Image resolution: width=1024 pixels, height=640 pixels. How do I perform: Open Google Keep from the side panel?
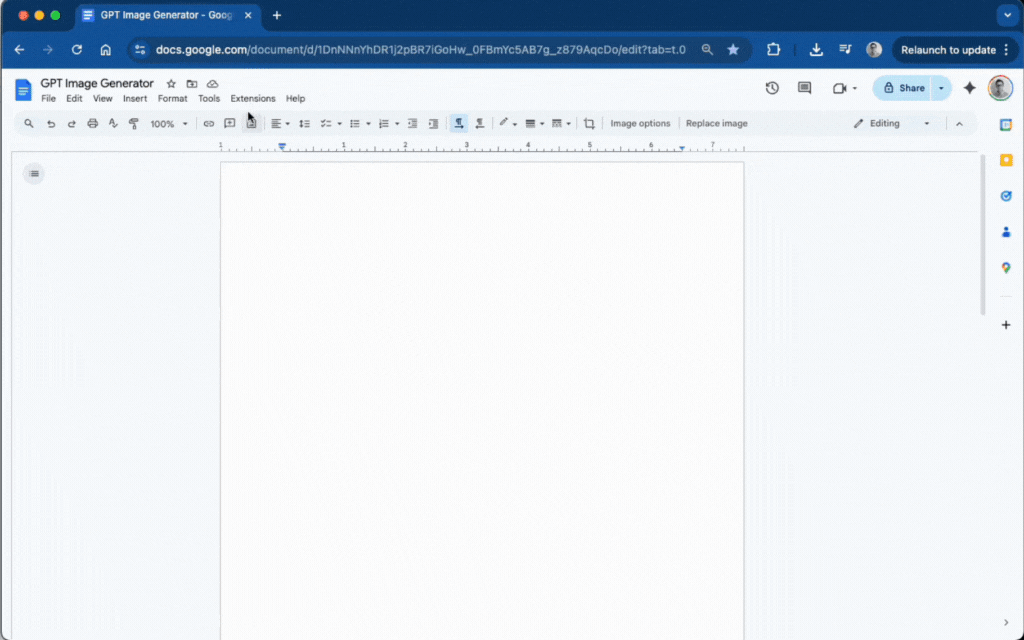pyautogui.click(x=1006, y=159)
